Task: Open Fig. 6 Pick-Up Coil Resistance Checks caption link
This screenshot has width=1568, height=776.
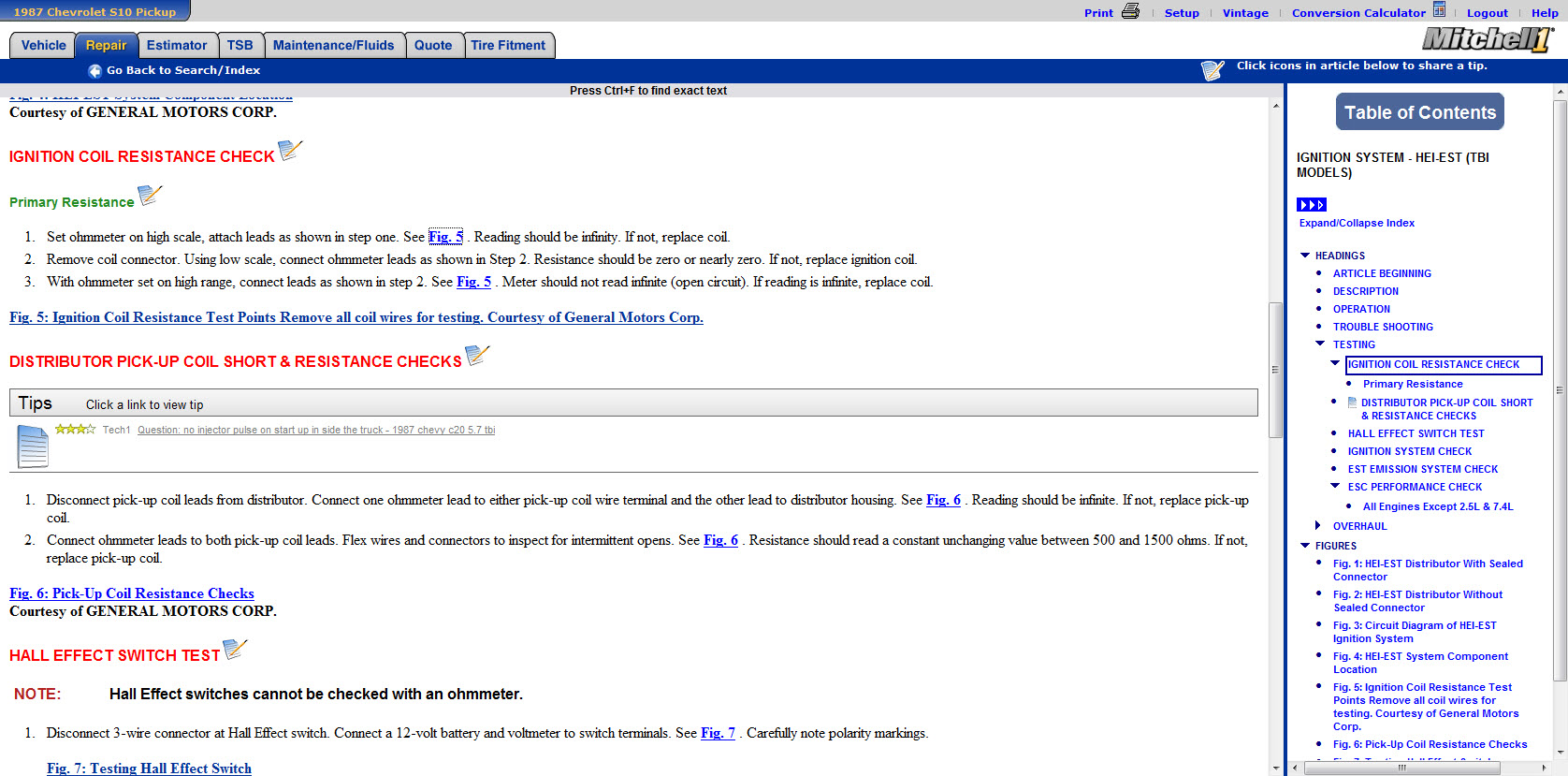Action: (x=132, y=593)
